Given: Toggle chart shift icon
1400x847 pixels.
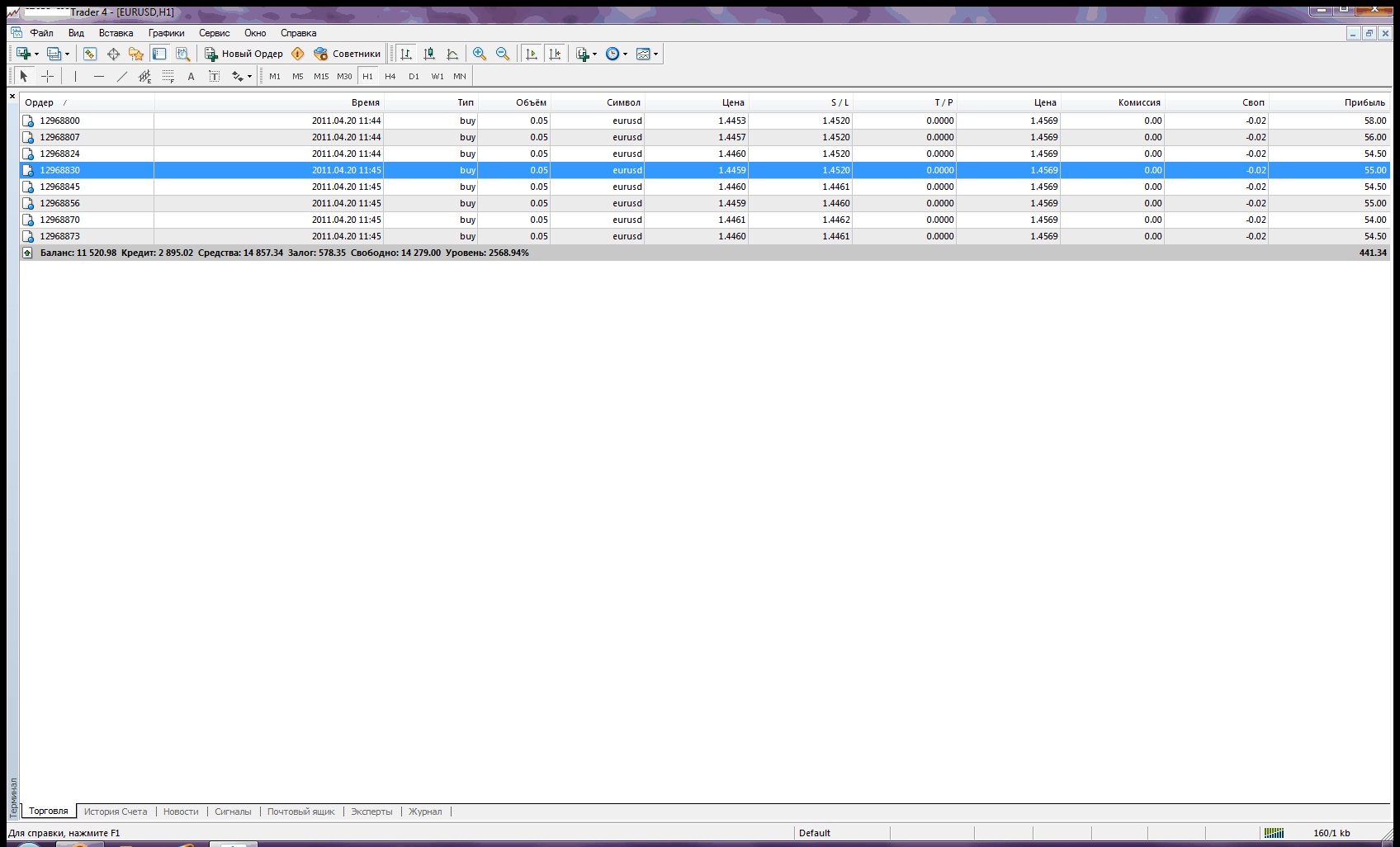Looking at the screenshot, I should (x=555, y=54).
